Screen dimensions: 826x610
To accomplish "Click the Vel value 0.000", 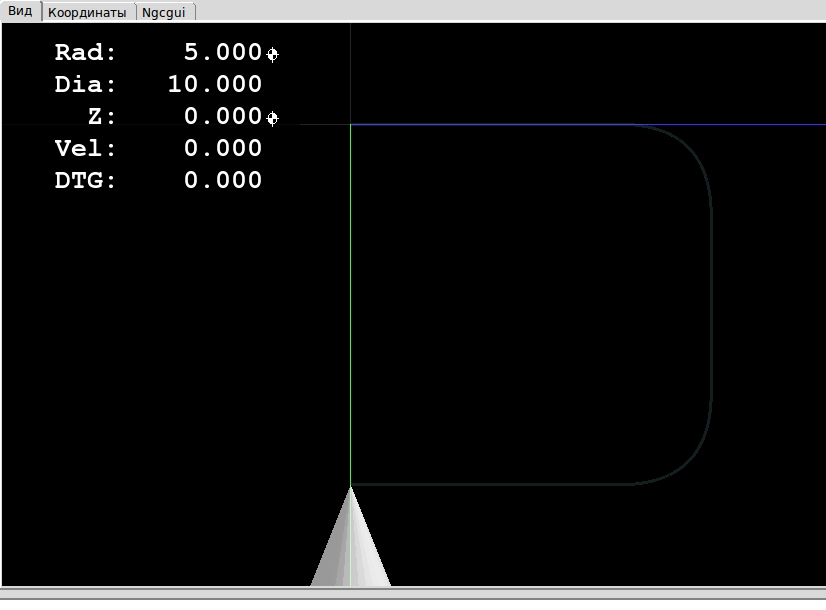I will click(x=223, y=149).
